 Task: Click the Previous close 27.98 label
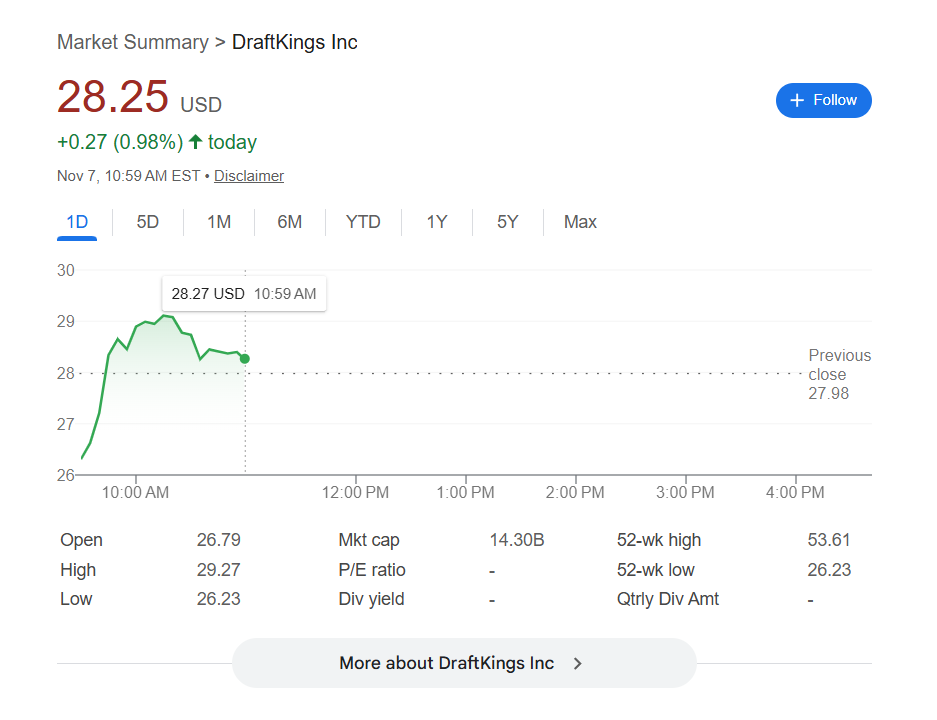point(839,374)
